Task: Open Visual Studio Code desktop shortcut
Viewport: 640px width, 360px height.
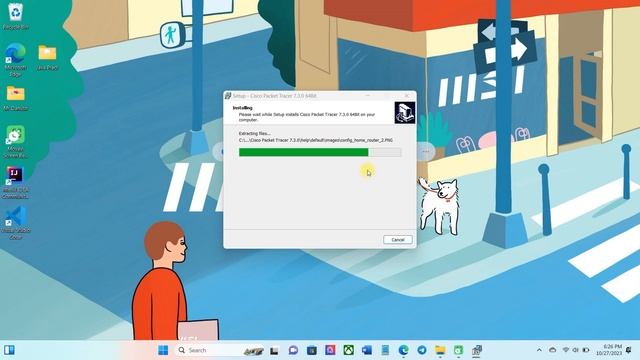Action: pos(16,222)
